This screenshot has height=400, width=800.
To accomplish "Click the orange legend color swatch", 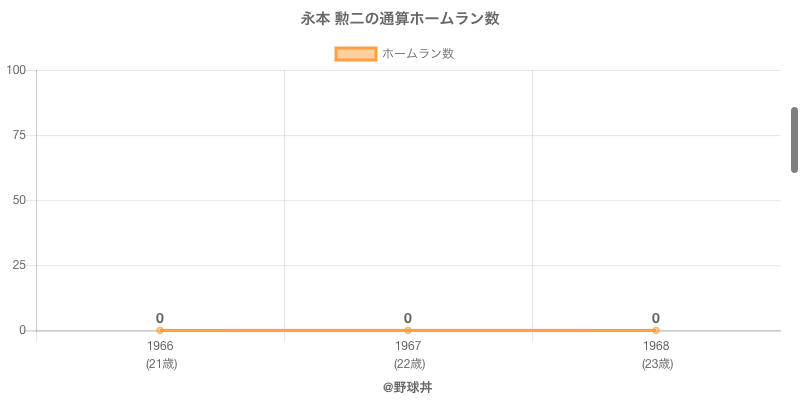I will [x=355, y=54].
